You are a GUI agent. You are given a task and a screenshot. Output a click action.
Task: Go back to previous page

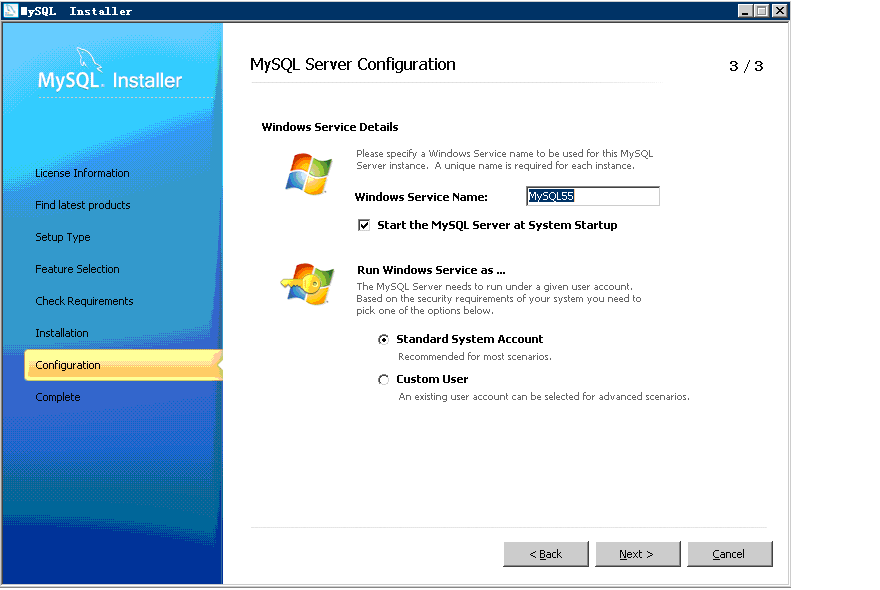pos(546,554)
